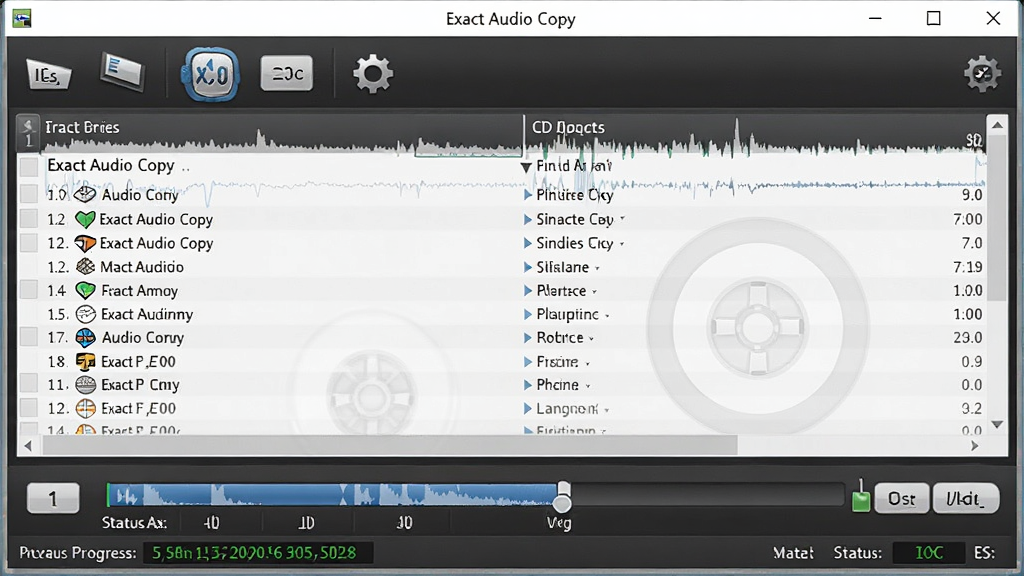The image size is (1024, 576).
Task: Click the green '10C' Status field
Action: tap(928, 553)
